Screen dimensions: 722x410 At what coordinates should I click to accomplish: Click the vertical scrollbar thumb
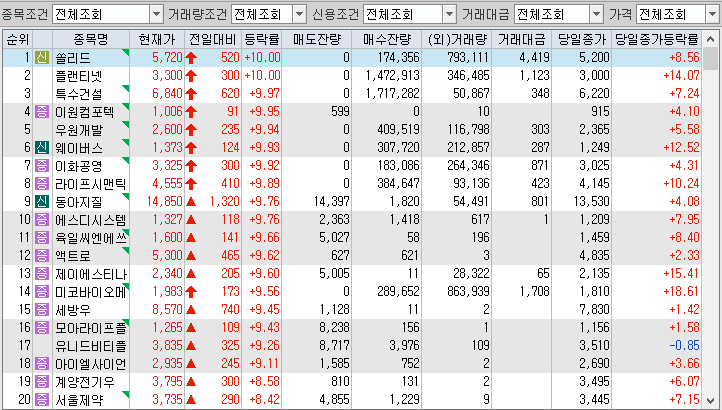(711, 58)
